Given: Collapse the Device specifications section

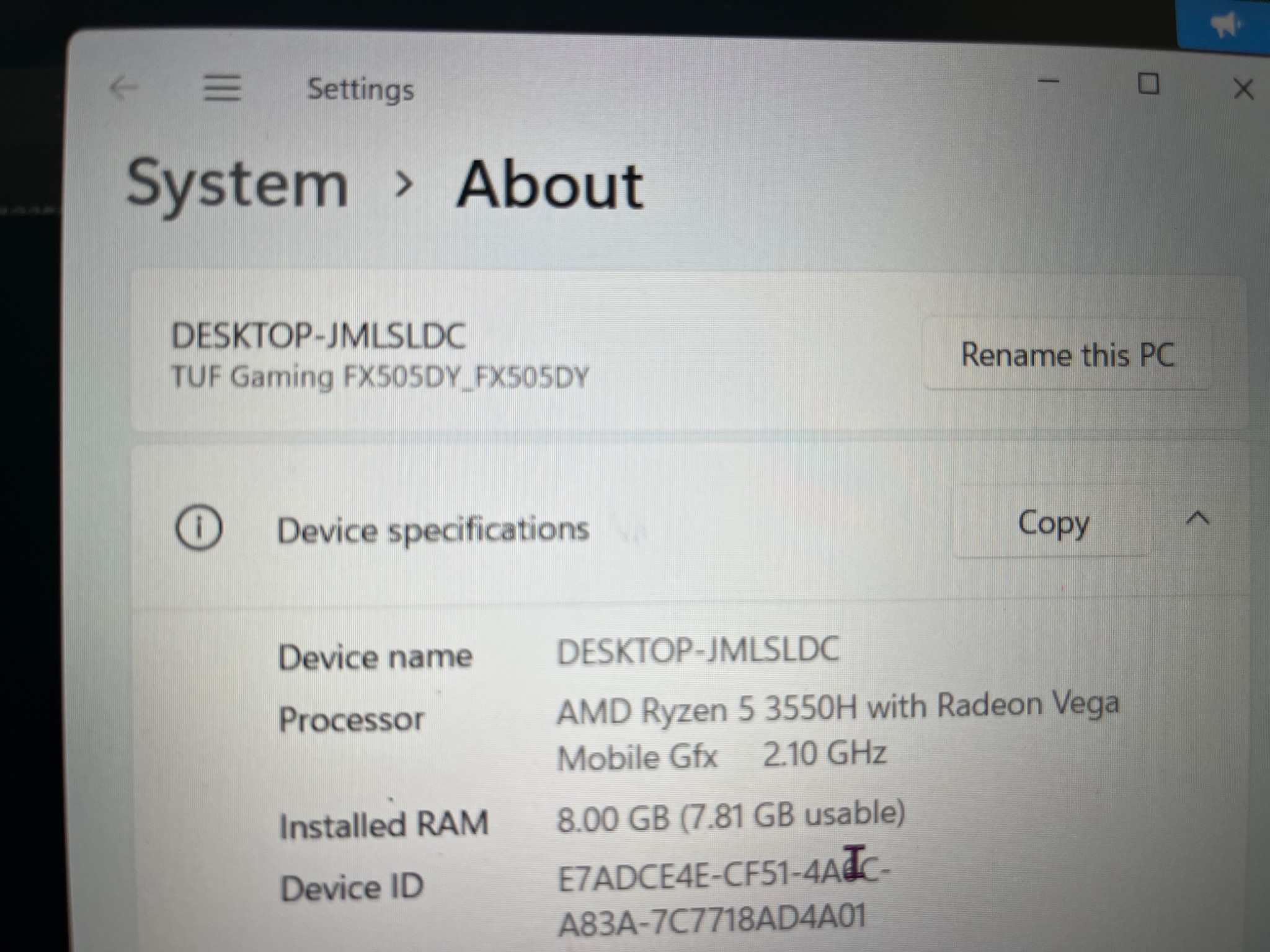Looking at the screenshot, I should (1197, 518).
